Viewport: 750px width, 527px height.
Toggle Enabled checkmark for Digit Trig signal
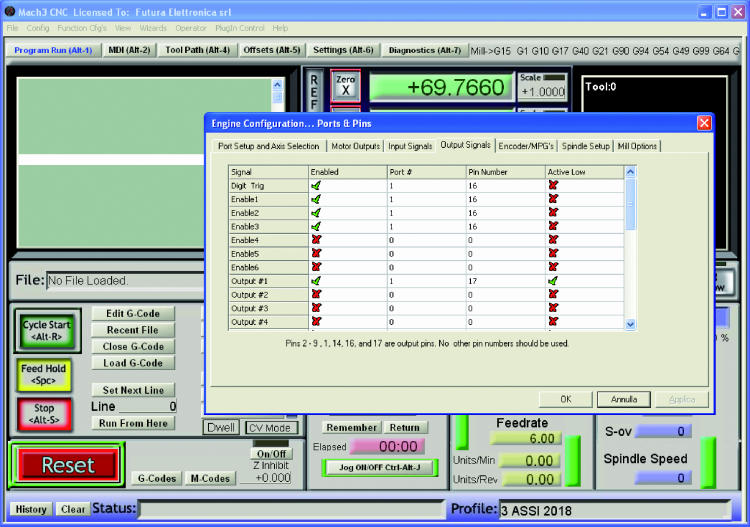[x=316, y=186]
